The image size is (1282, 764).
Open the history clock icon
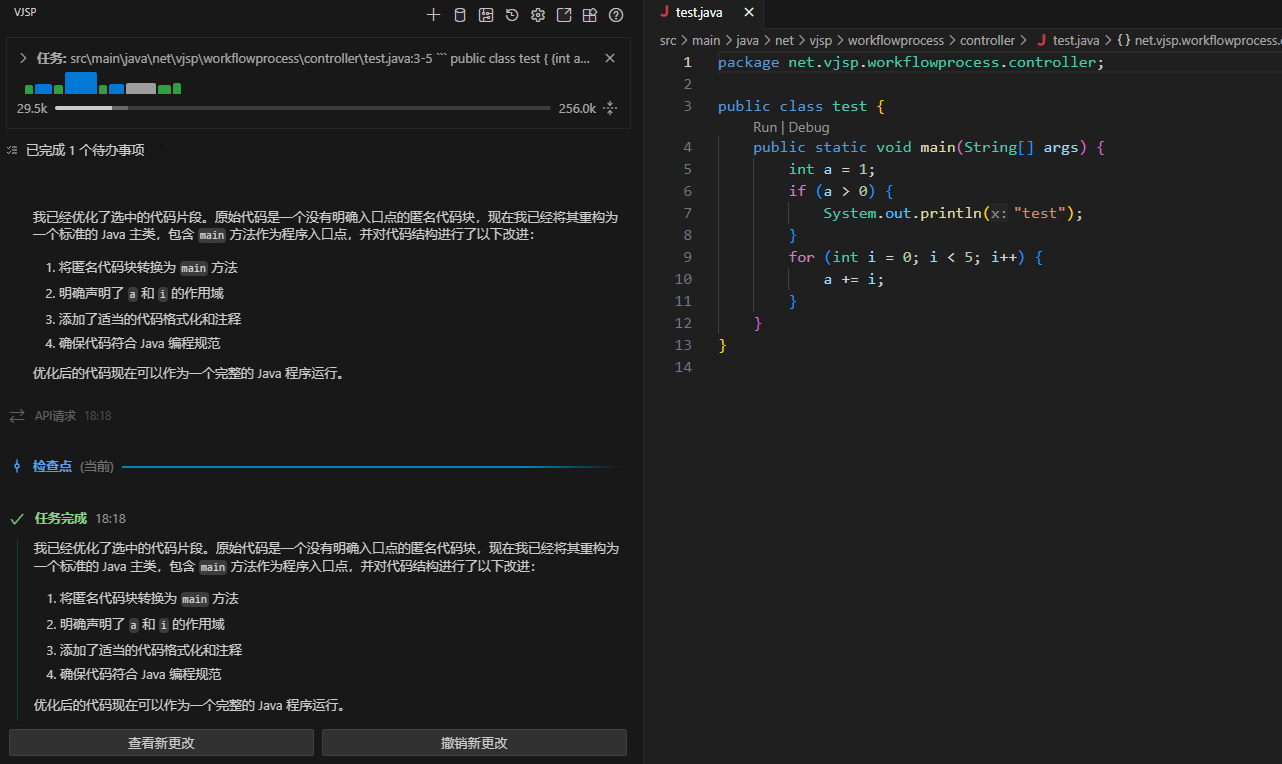tap(512, 15)
